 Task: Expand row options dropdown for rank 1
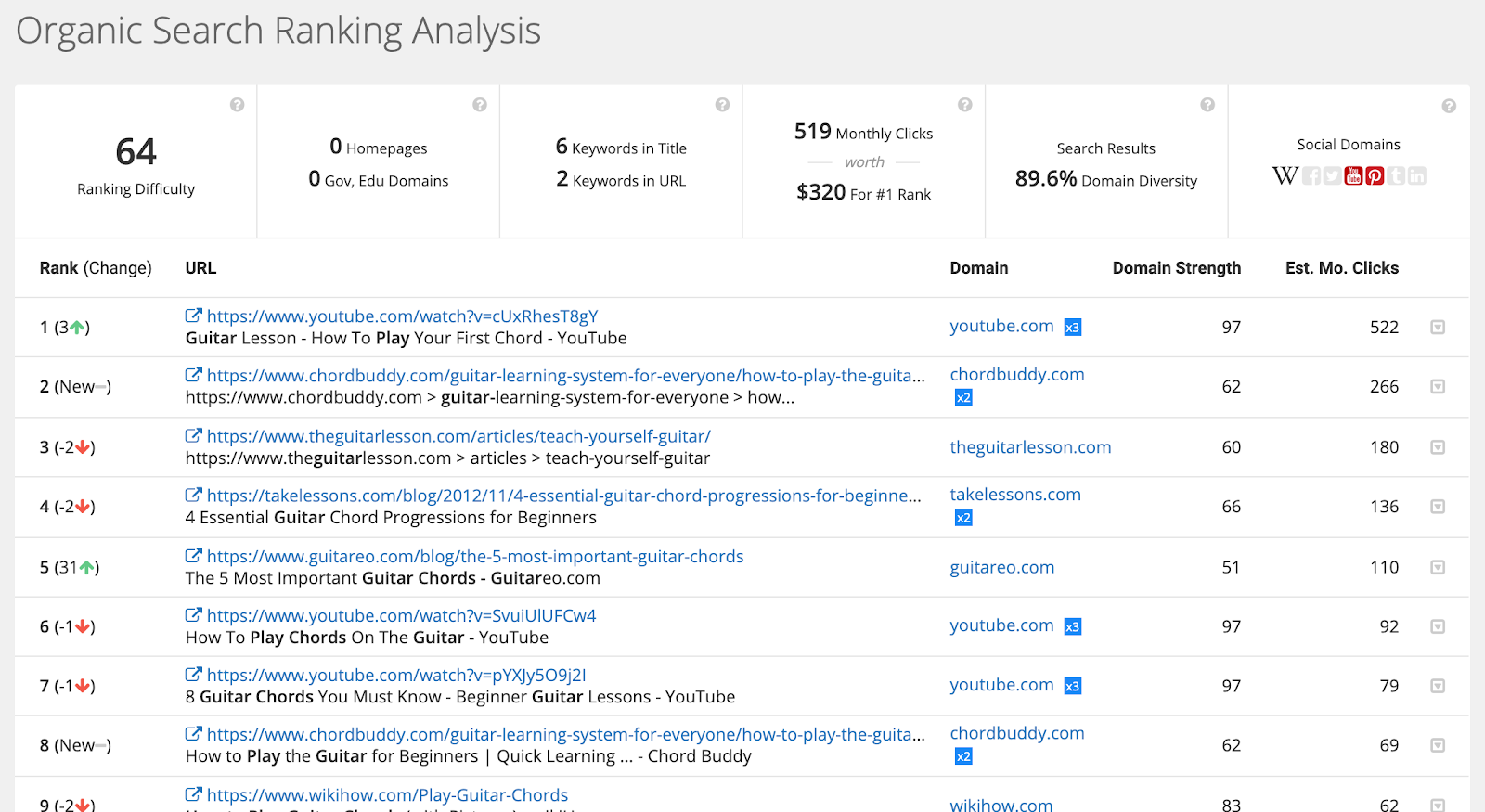[1438, 327]
